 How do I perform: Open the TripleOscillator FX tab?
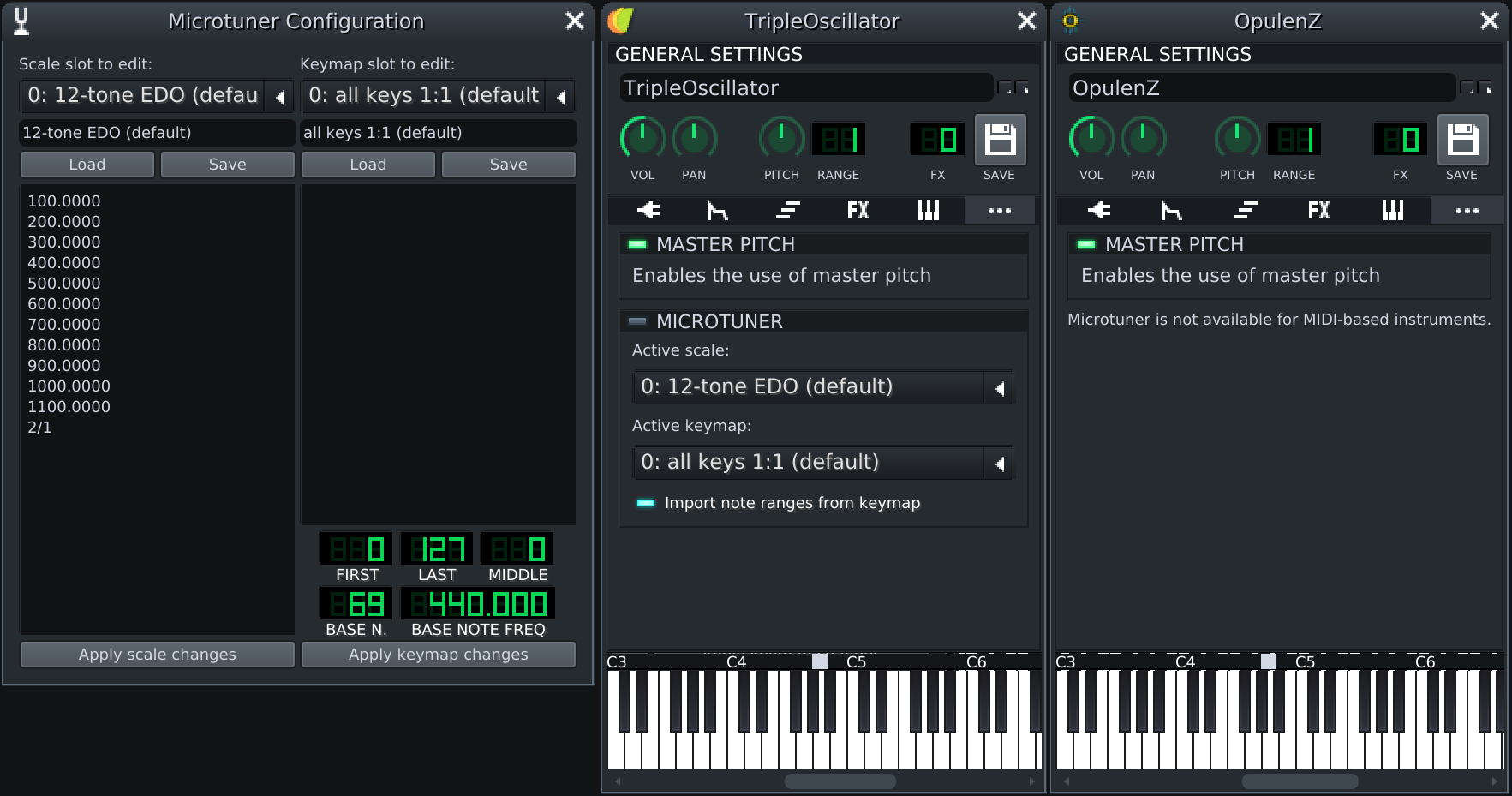pos(858,210)
